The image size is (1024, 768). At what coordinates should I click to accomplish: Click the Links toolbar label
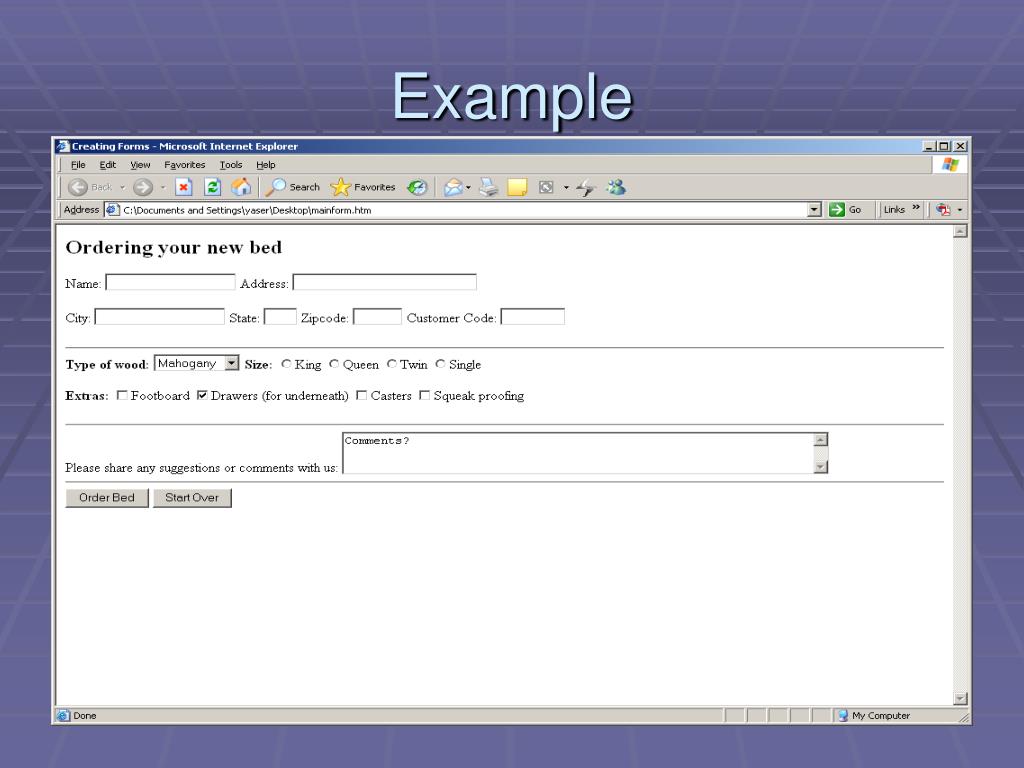[x=894, y=210]
